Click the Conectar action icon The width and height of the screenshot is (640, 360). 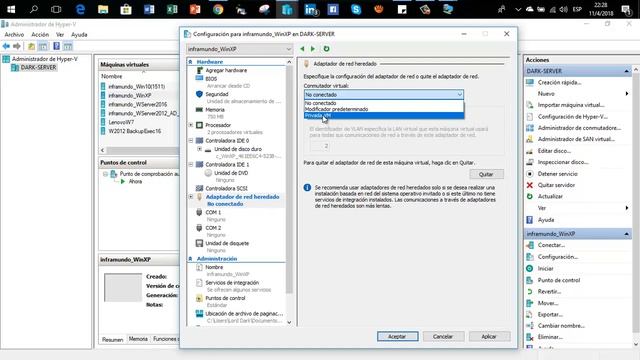(x=530, y=245)
